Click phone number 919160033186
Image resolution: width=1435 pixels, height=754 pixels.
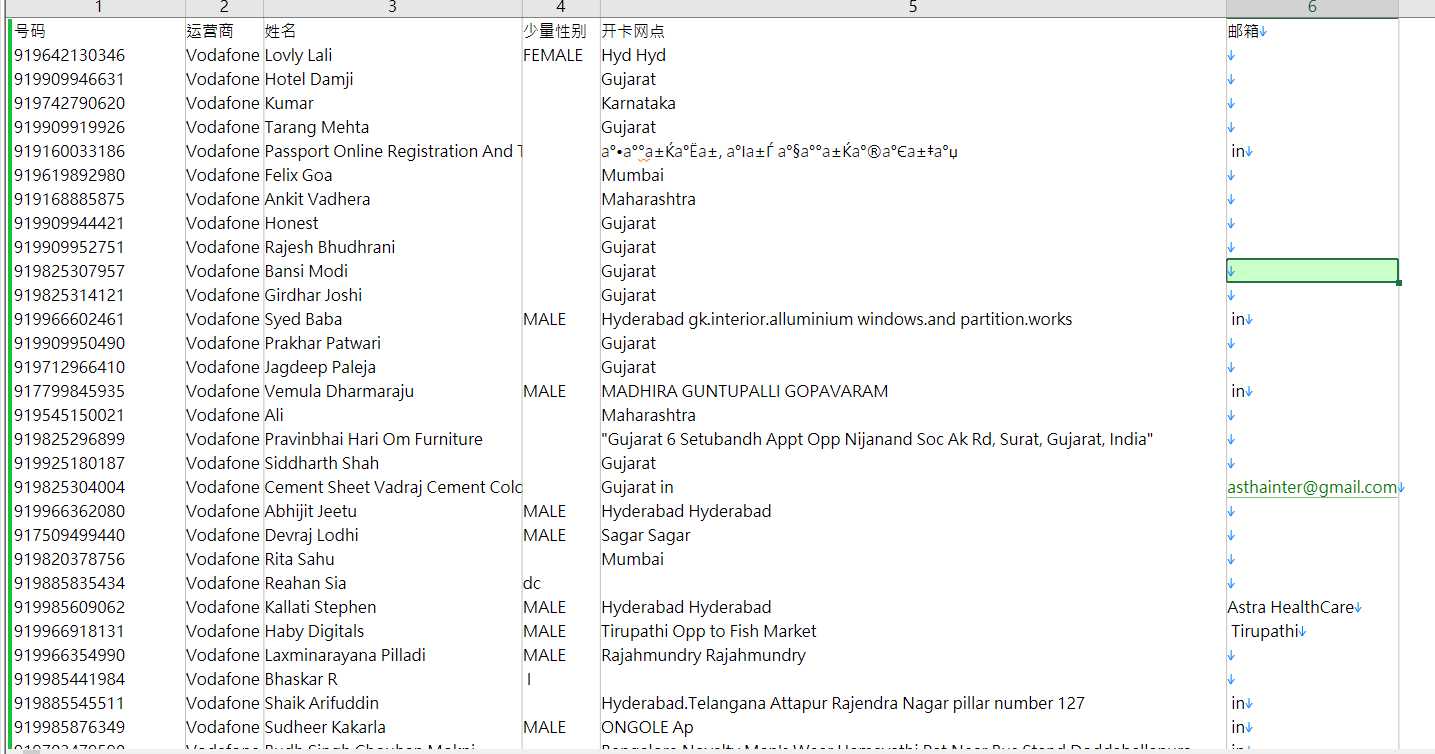98,151
